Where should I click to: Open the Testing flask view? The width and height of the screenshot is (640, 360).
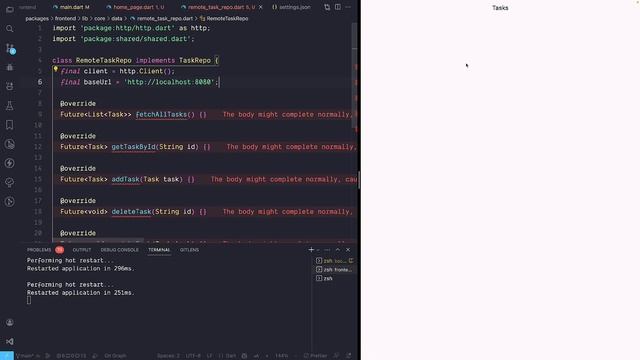(x=10, y=106)
